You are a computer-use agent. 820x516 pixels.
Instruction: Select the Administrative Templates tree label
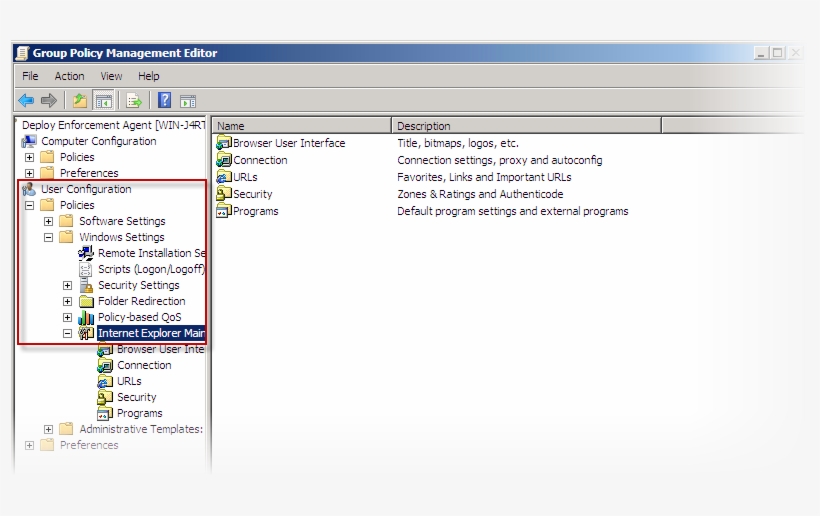[141, 429]
